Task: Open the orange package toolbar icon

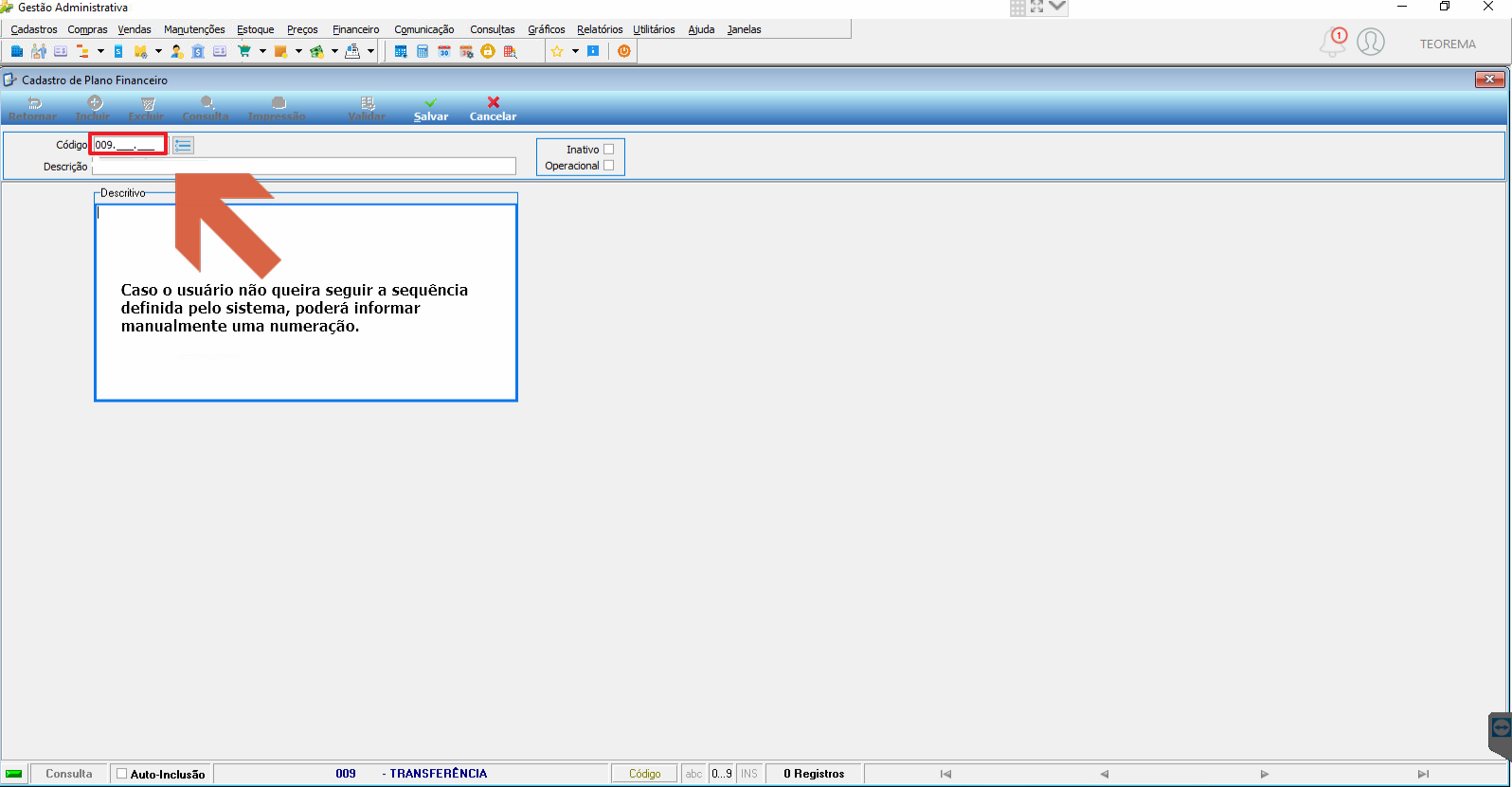Action: click(x=280, y=51)
